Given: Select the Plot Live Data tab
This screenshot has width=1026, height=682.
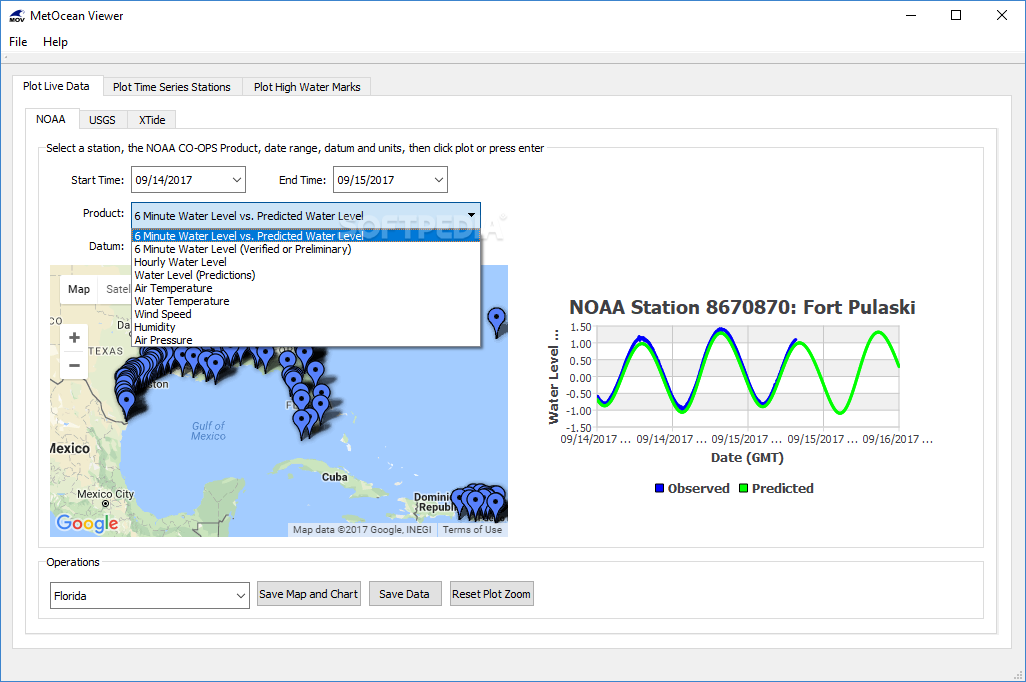Looking at the screenshot, I should click(x=56, y=86).
